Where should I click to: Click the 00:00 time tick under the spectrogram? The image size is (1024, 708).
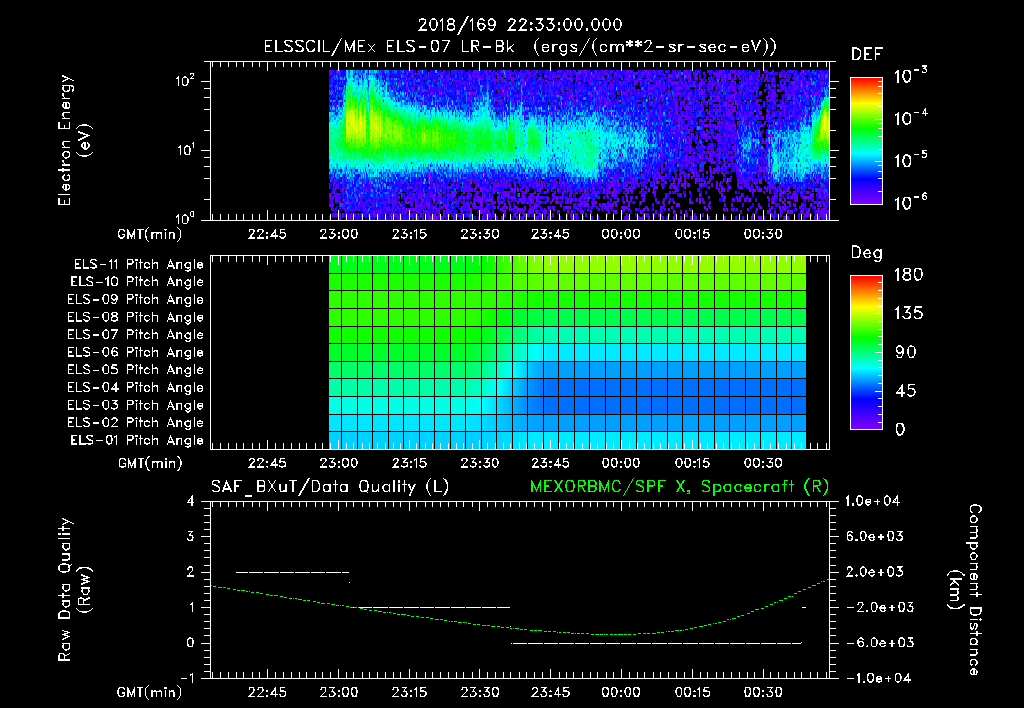click(x=621, y=234)
